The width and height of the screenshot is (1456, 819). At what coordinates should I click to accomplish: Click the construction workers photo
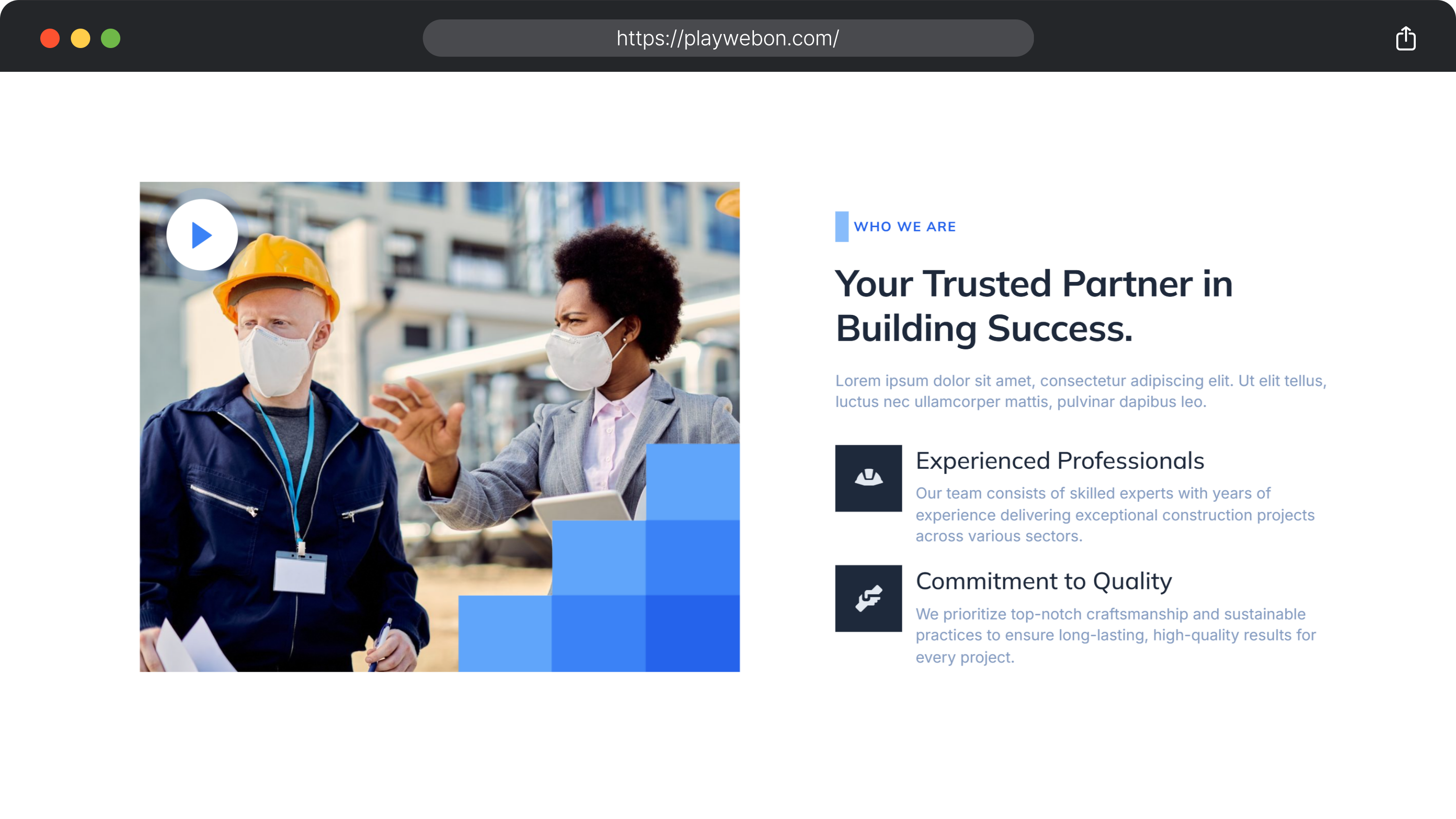[440, 427]
